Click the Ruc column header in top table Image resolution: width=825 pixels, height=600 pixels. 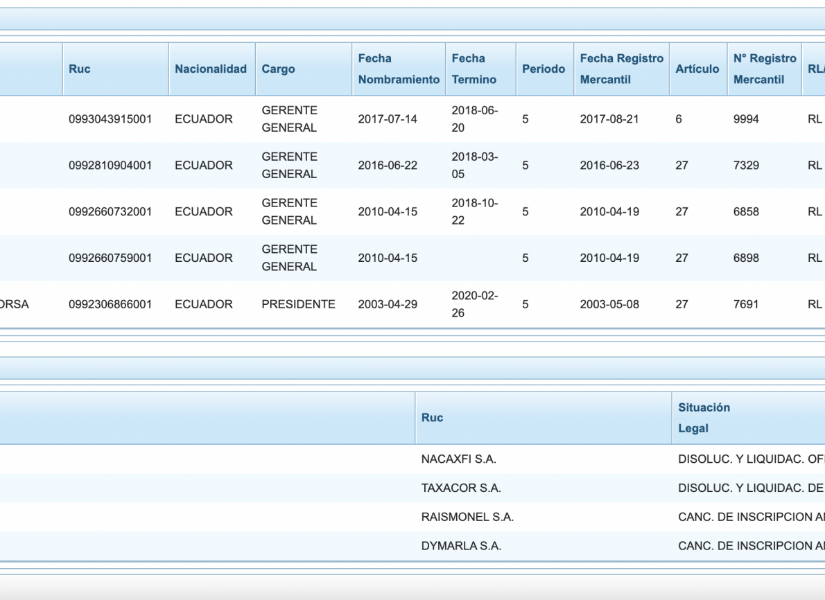79,69
